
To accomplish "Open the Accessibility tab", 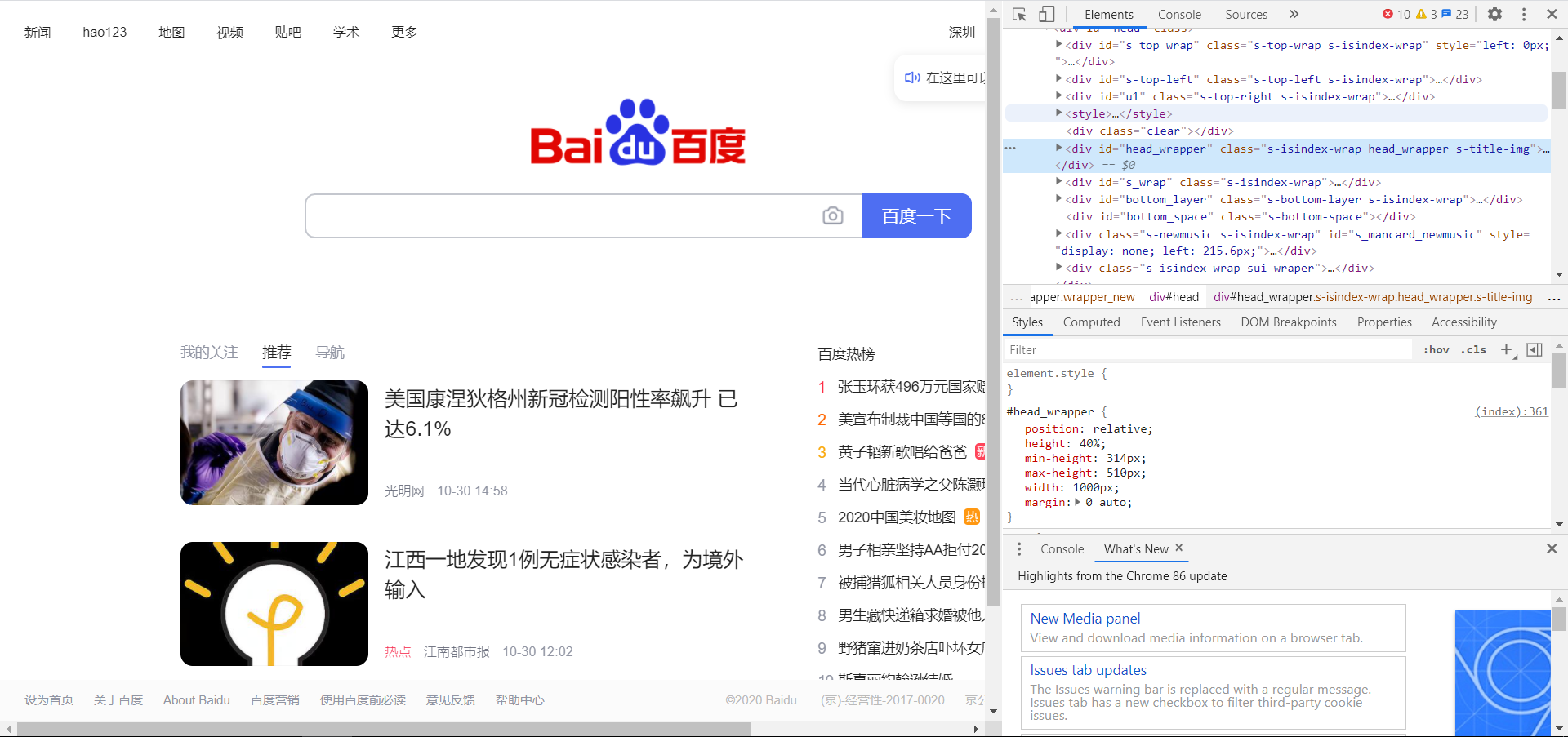I will 1463,322.
